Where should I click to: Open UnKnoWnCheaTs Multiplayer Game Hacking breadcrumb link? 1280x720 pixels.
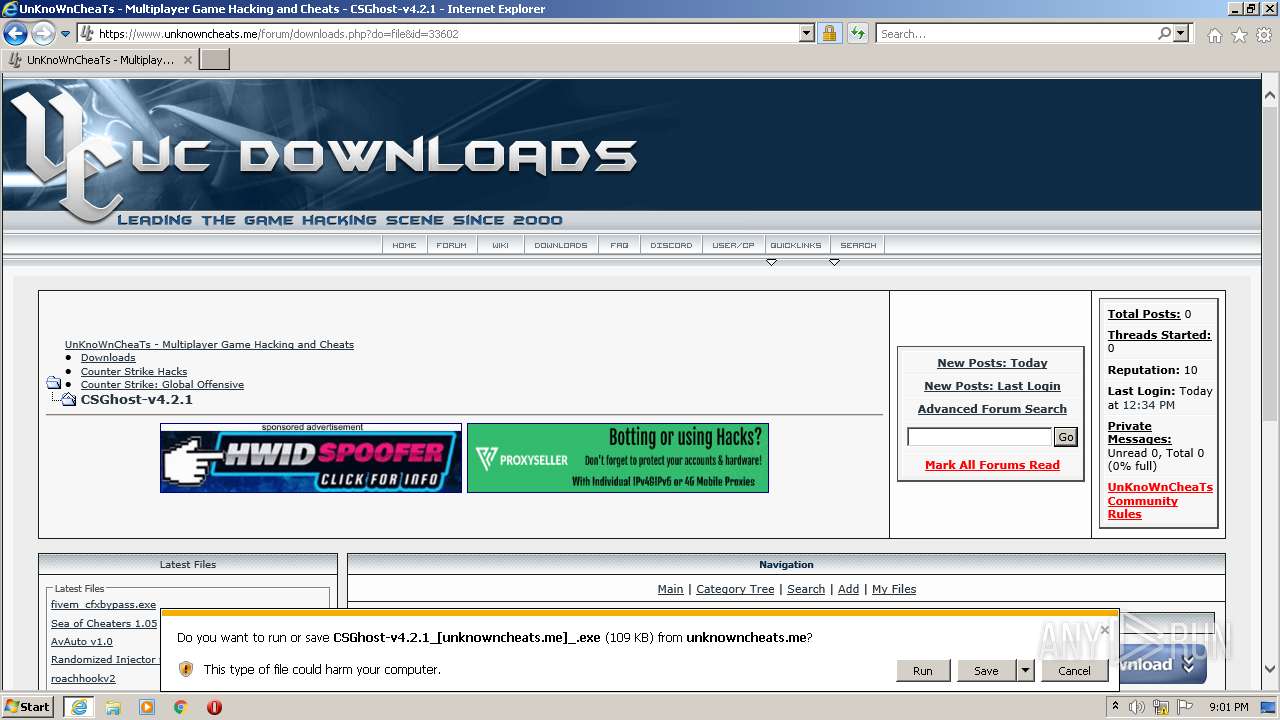[x=209, y=344]
